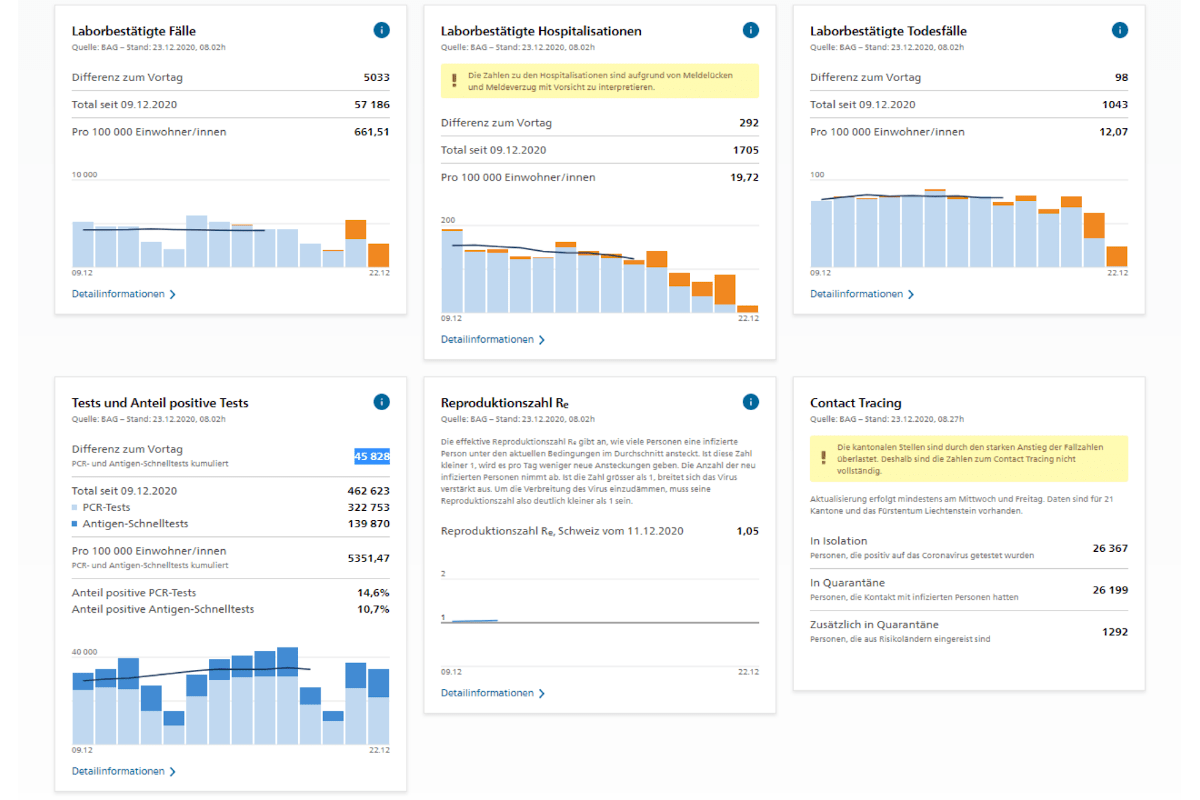This screenshot has height=800, width=1200.
Task: Open info icon on Laborbestätigte Todesfälle card
Action: tap(1120, 30)
